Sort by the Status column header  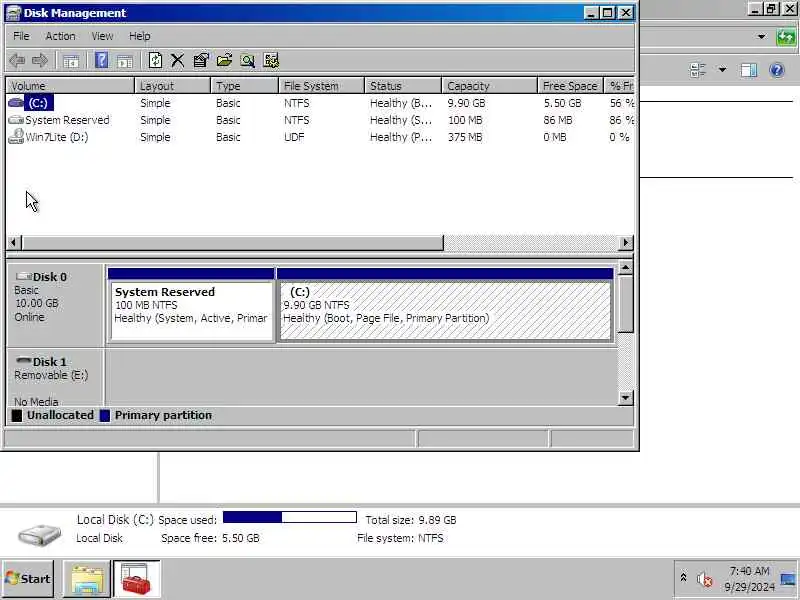(x=403, y=86)
